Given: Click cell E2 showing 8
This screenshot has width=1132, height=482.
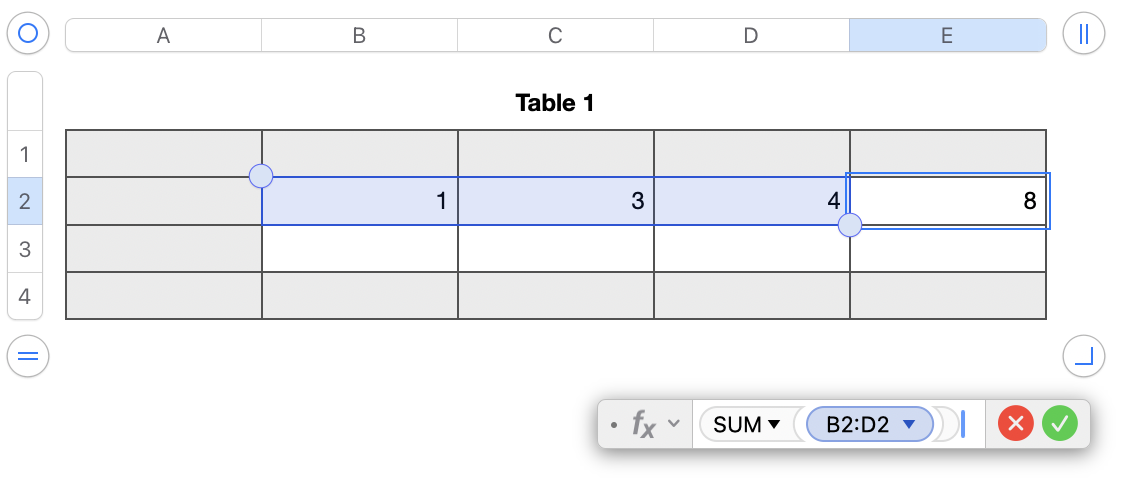Looking at the screenshot, I should tap(947, 201).
